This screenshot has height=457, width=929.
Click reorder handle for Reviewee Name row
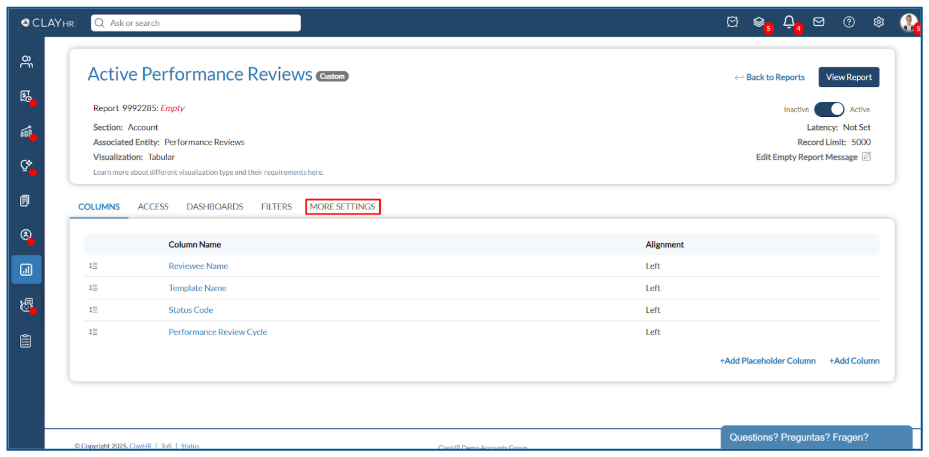(x=93, y=266)
